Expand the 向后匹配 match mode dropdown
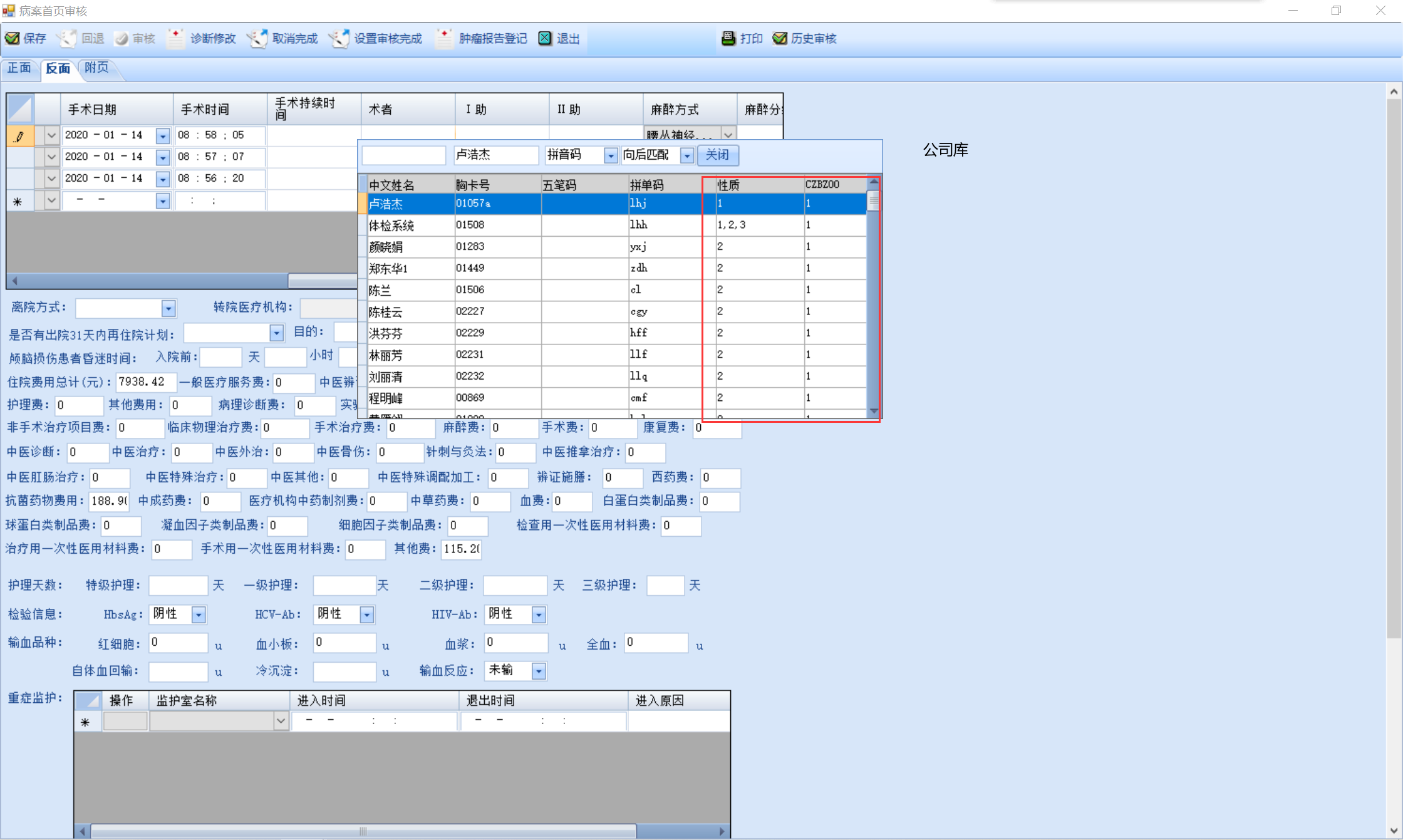 (687, 155)
